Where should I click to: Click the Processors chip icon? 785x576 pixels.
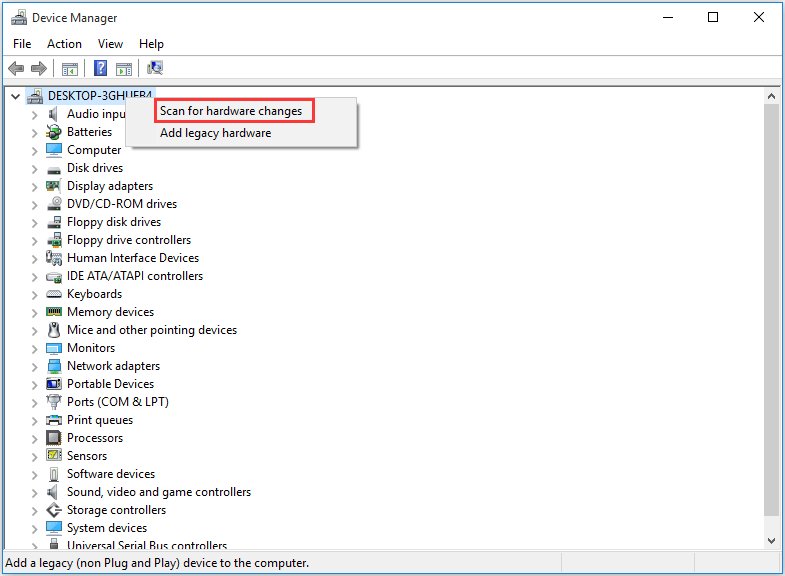54,438
